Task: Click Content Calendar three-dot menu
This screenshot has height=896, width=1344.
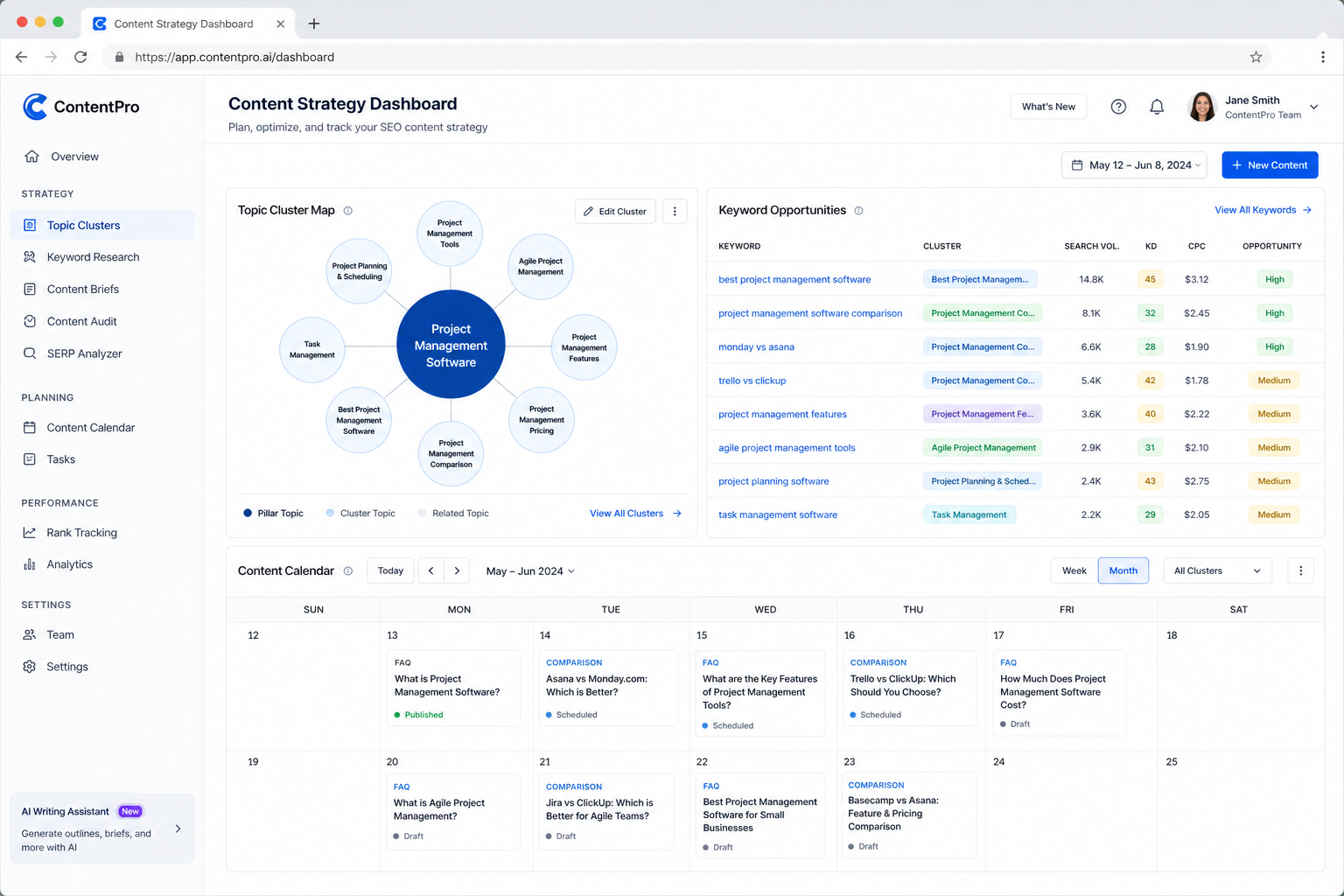Action: click(1300, 570)
